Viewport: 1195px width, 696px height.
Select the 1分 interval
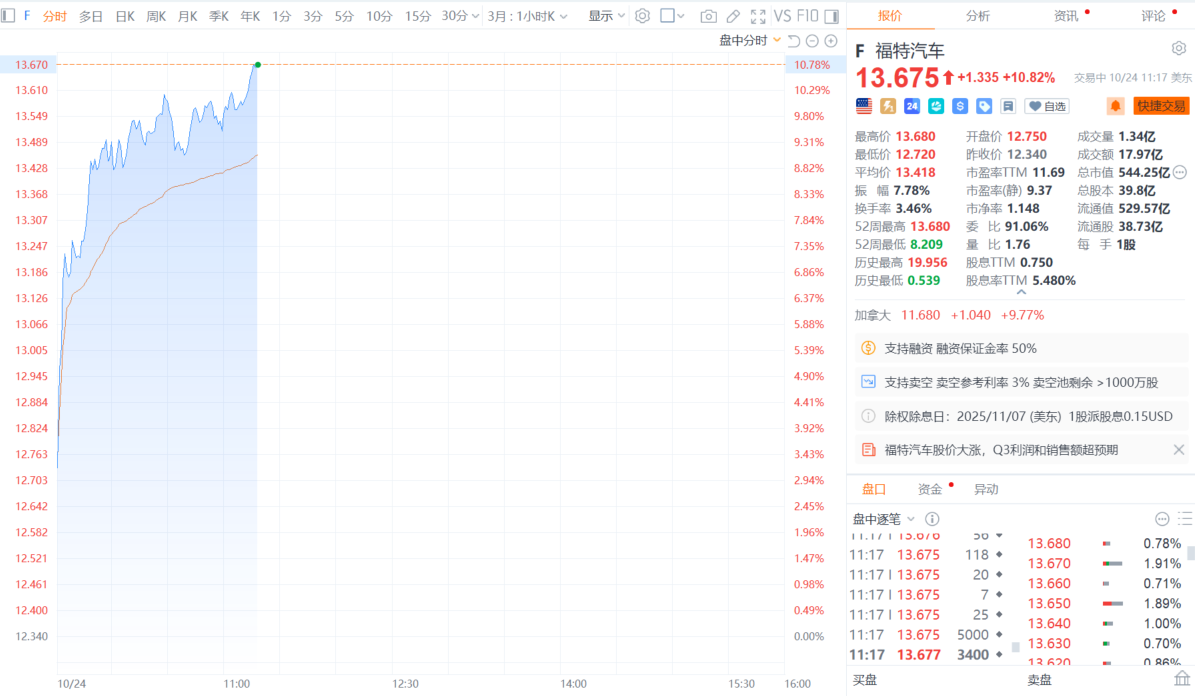pyautogui.click(x=281, y=16)
